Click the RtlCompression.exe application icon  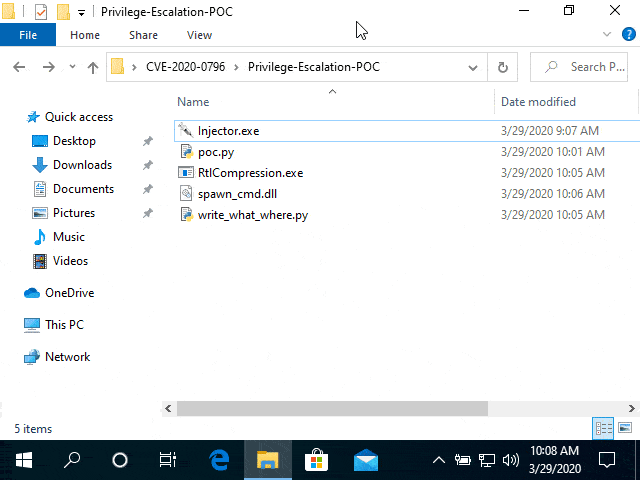tap(186, 173)
